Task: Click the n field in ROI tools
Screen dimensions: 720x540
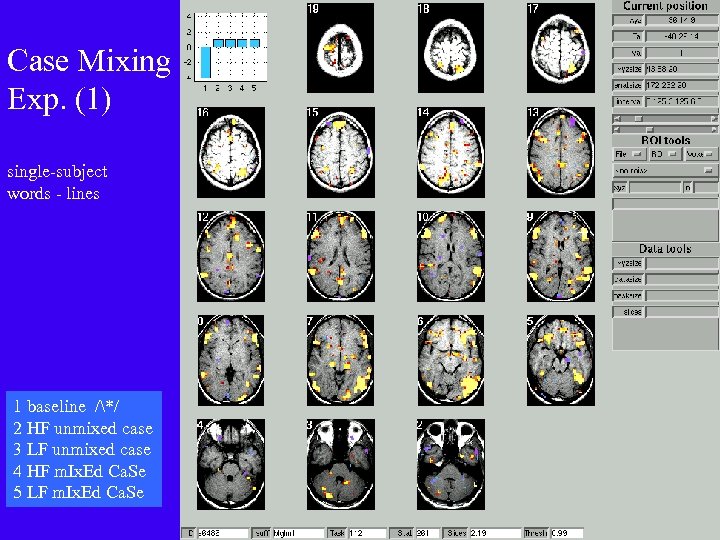Action: (x=705, y=187)
